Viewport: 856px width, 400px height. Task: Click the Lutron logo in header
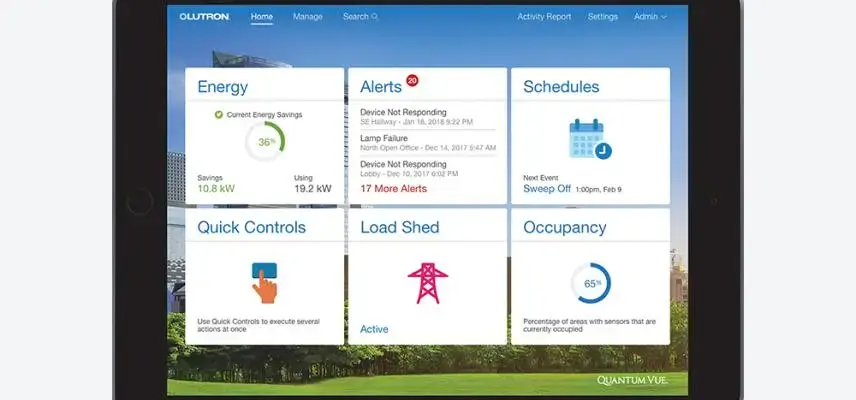coord(204,17)
